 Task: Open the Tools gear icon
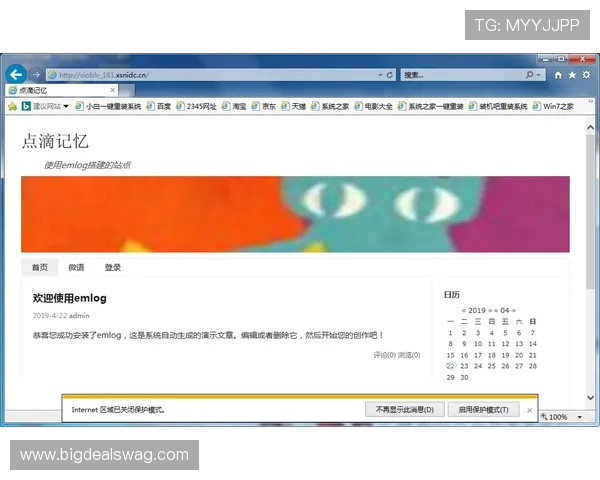[586, 75]
